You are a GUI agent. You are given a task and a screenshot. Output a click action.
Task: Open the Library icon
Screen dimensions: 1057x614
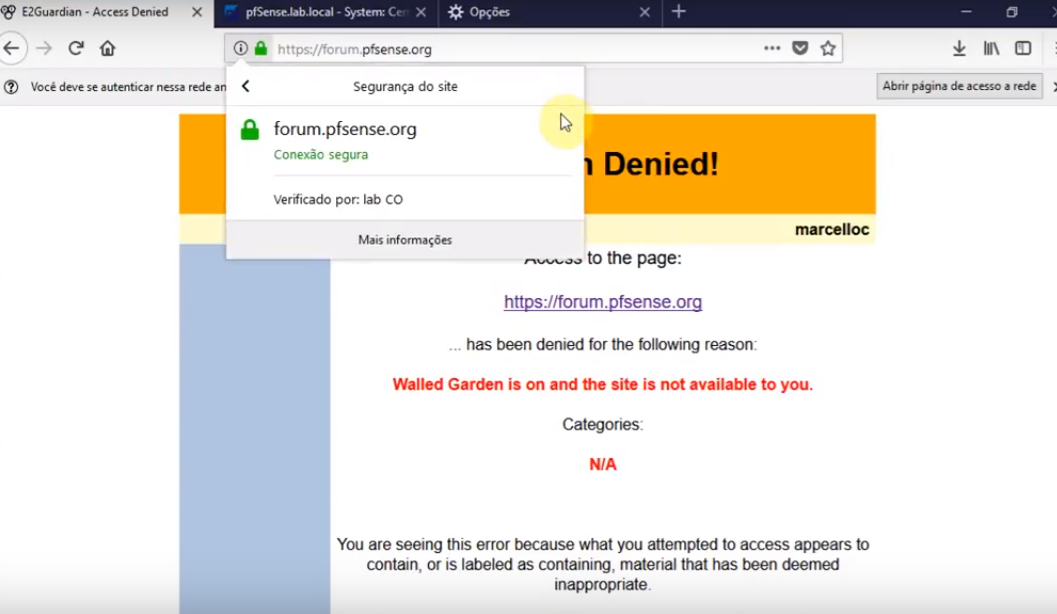(x=991, y=49)
